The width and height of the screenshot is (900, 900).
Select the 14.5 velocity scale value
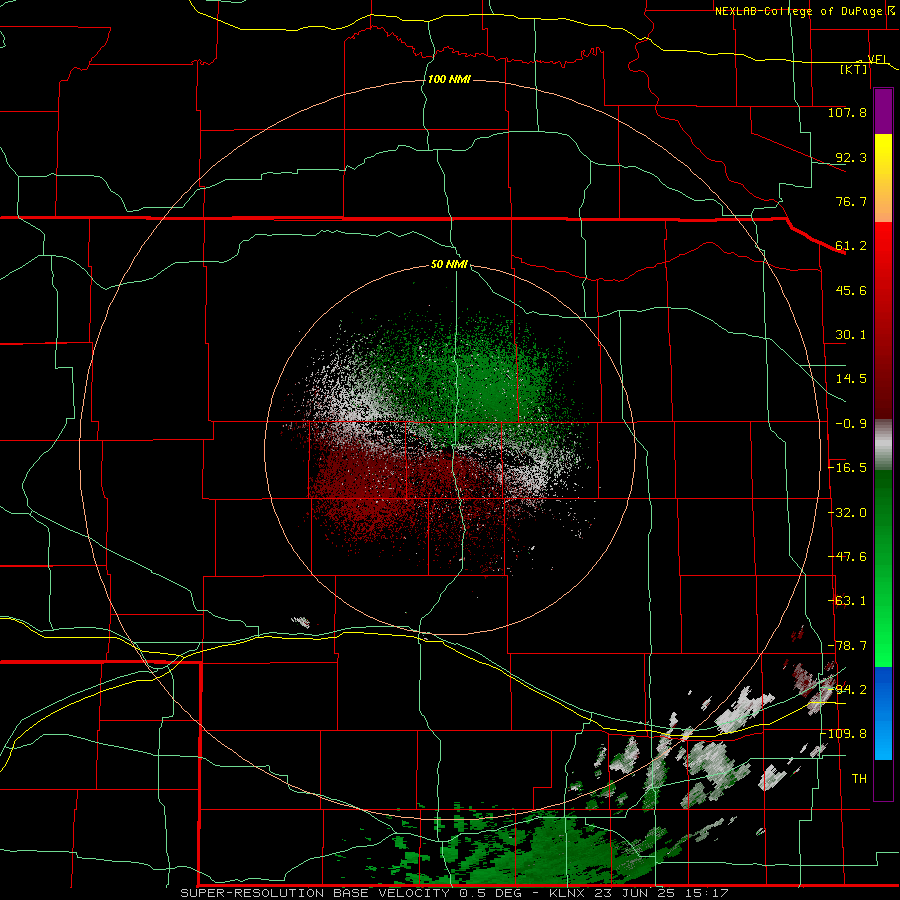(x=851, y=379)
